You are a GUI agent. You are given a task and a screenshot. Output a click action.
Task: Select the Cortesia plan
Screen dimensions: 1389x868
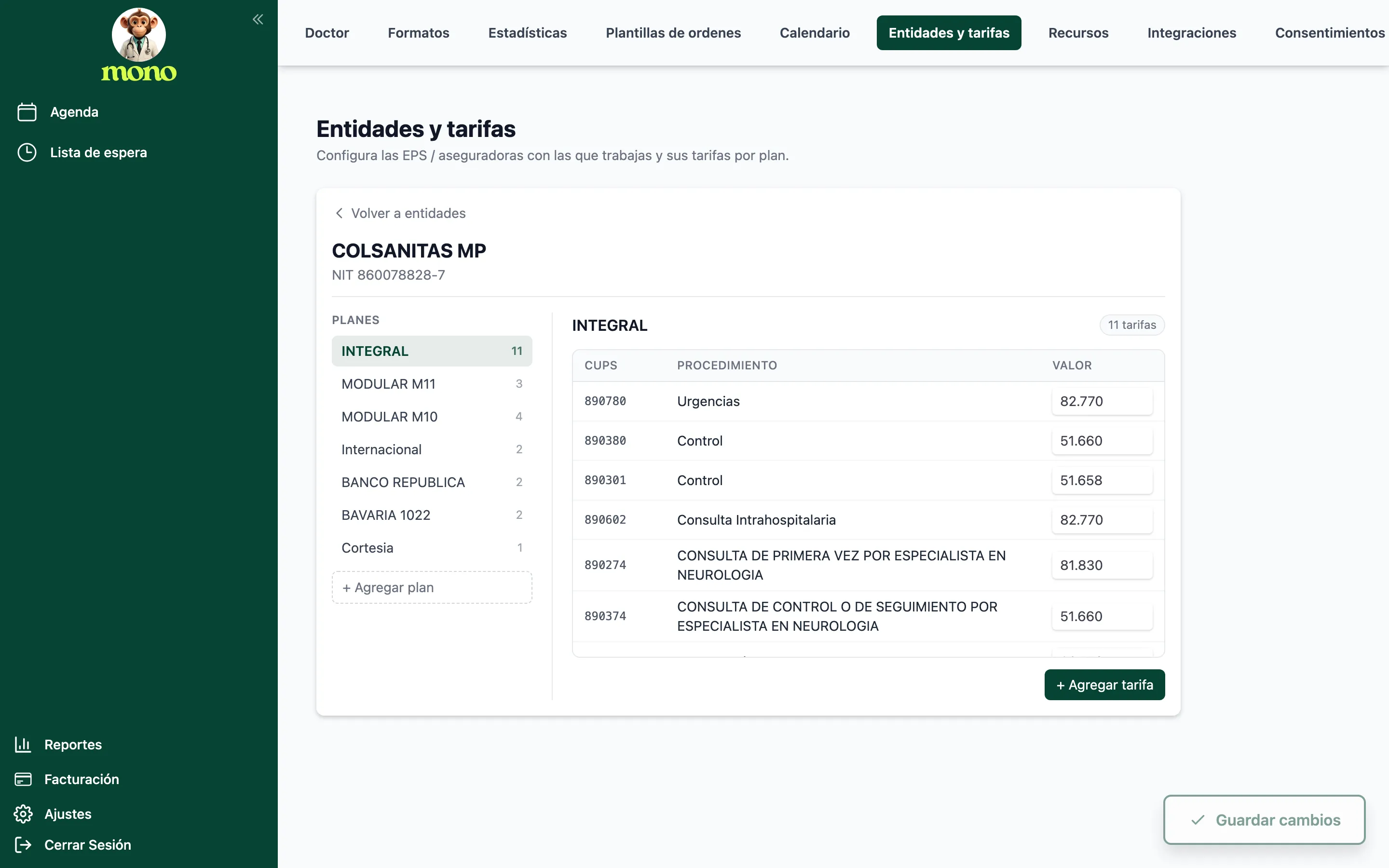tap(432, 548)
